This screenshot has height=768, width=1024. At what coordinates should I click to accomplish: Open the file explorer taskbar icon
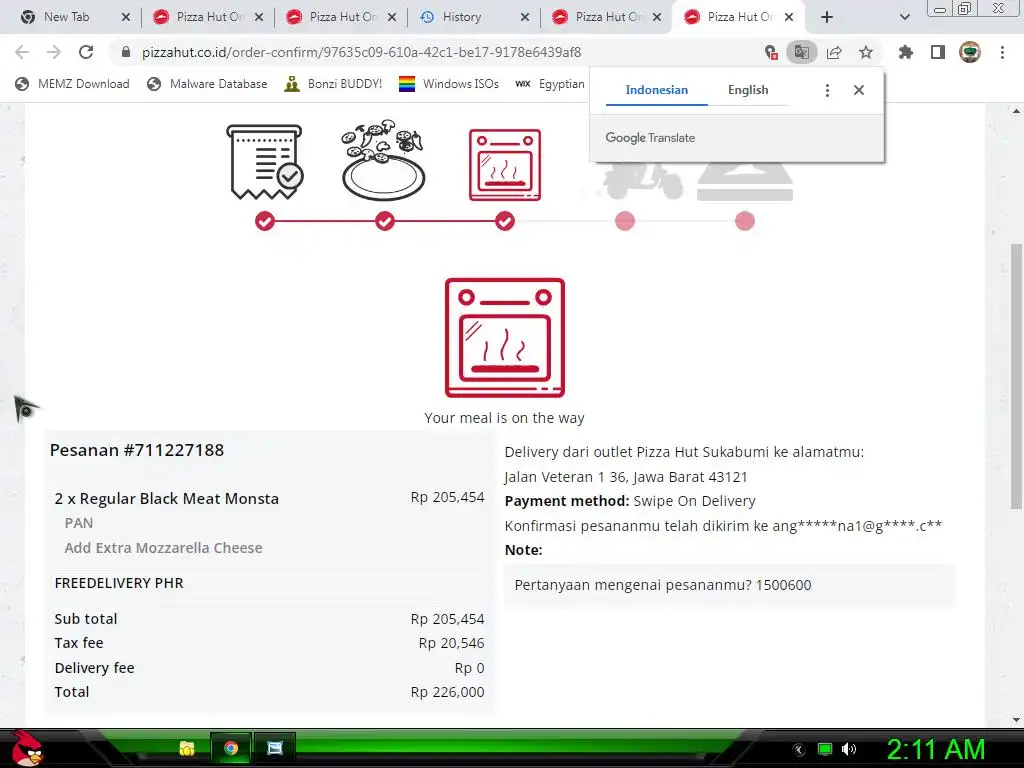(x=187, y=748)
